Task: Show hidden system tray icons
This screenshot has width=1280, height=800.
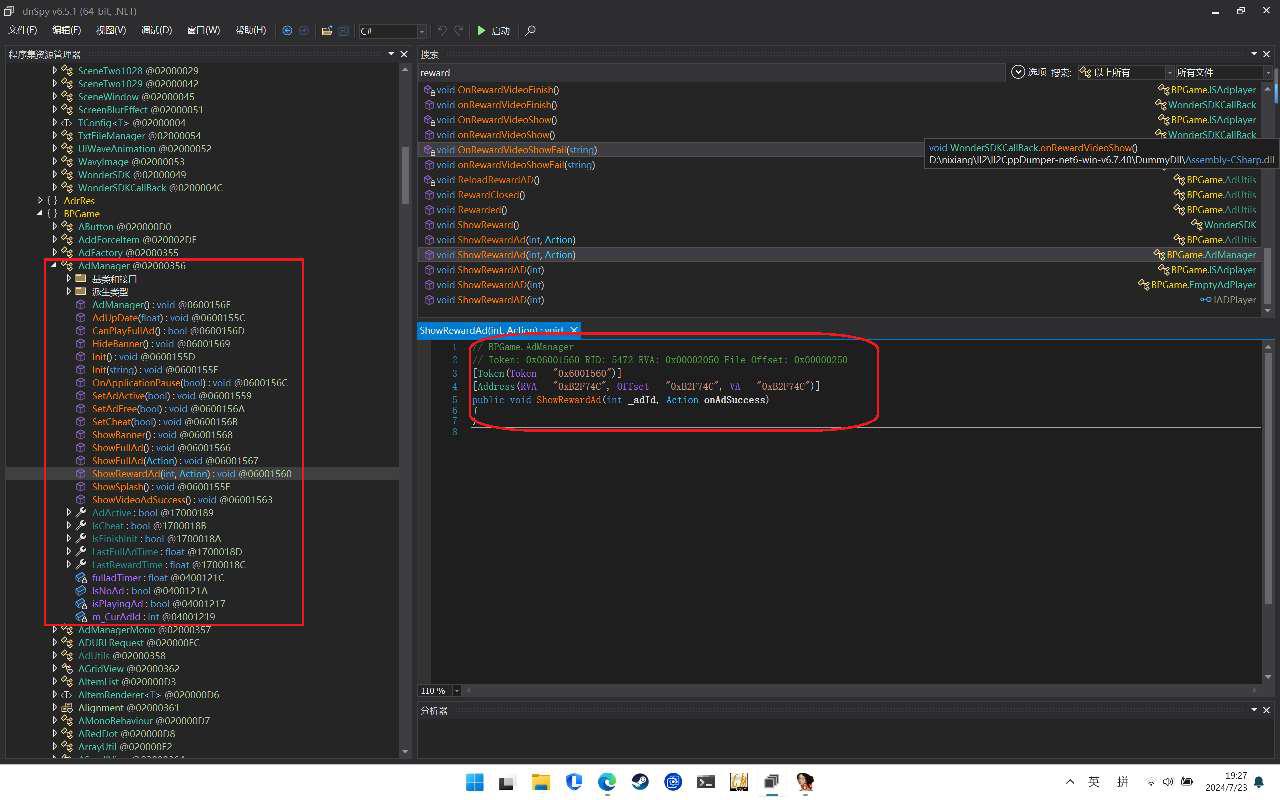Action: point(1070,782)
